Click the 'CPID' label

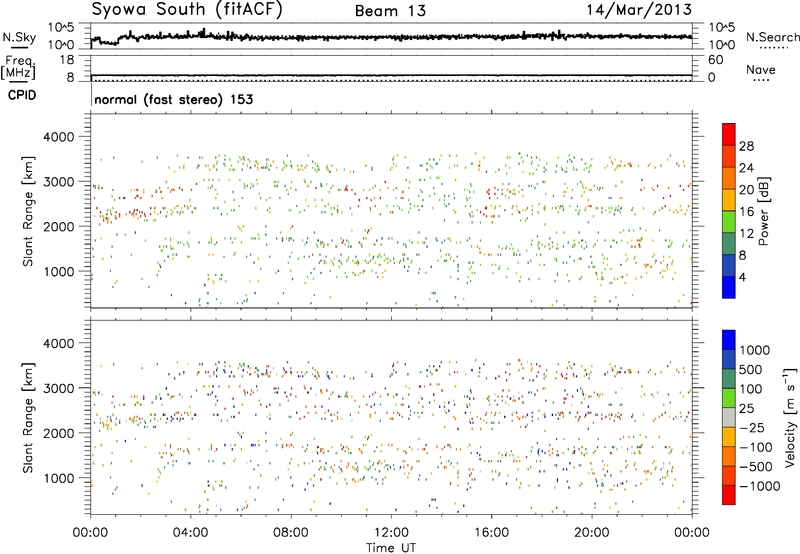pos(22,95)
